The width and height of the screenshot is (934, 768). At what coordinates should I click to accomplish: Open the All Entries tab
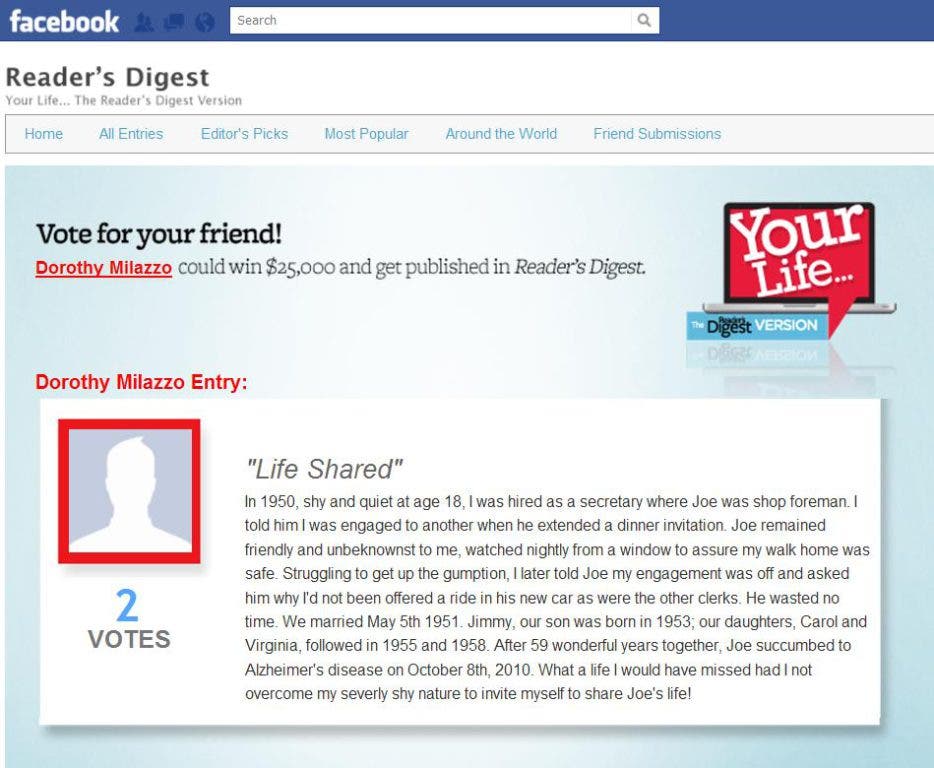tap(131, 134)
